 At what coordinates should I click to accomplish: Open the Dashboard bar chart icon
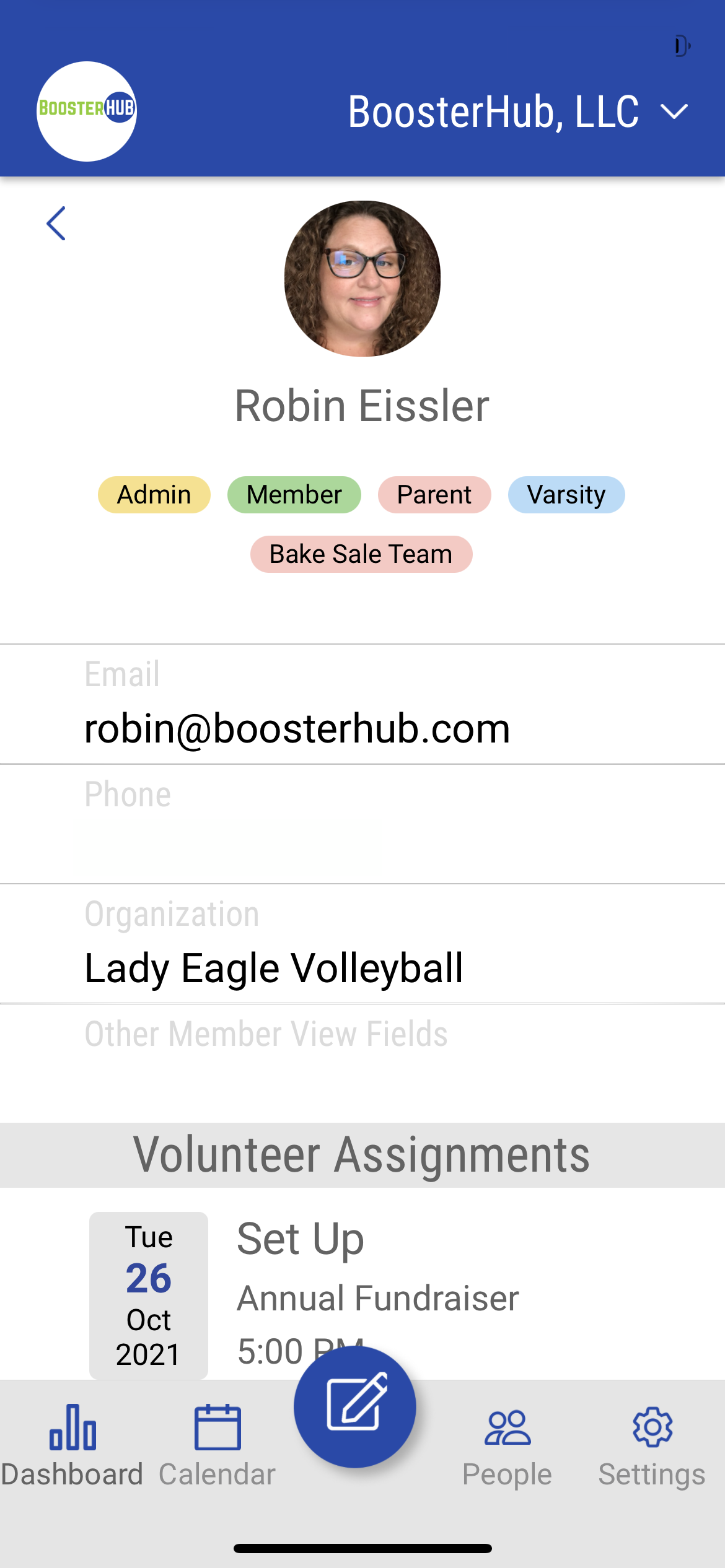72,1427
